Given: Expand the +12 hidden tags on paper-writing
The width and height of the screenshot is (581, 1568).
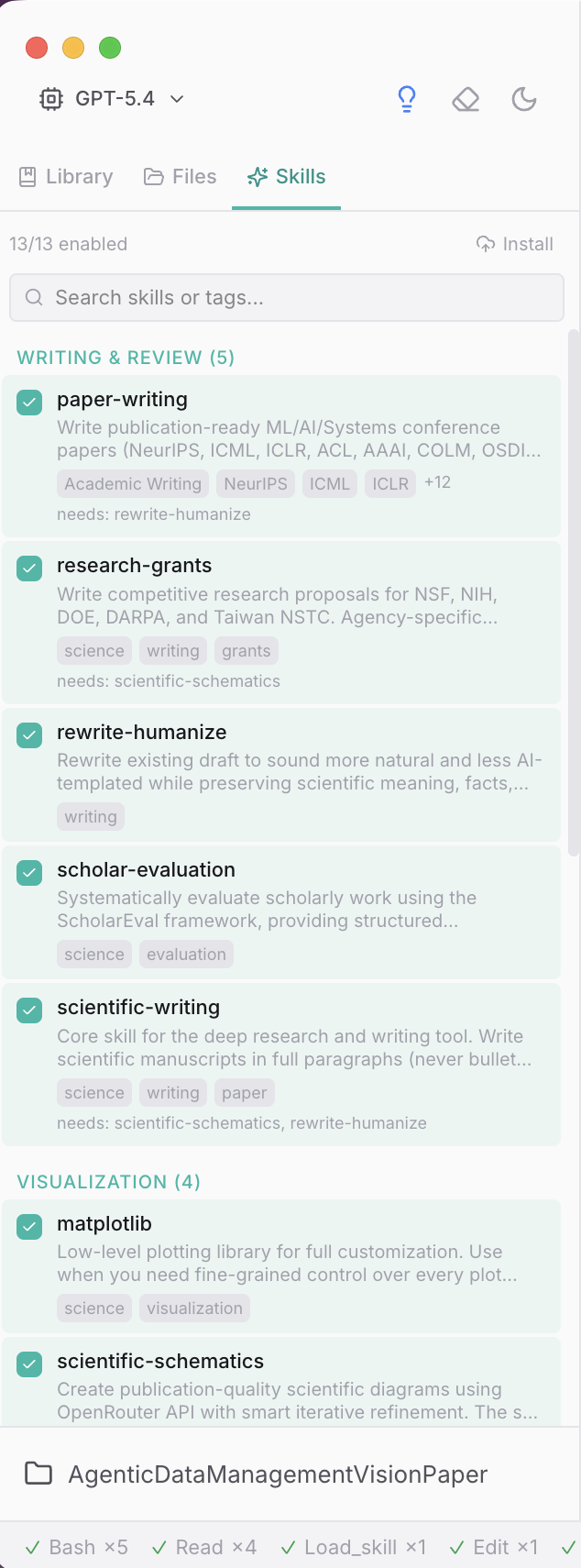Looking at the screenshot, I should click(437, 482).
